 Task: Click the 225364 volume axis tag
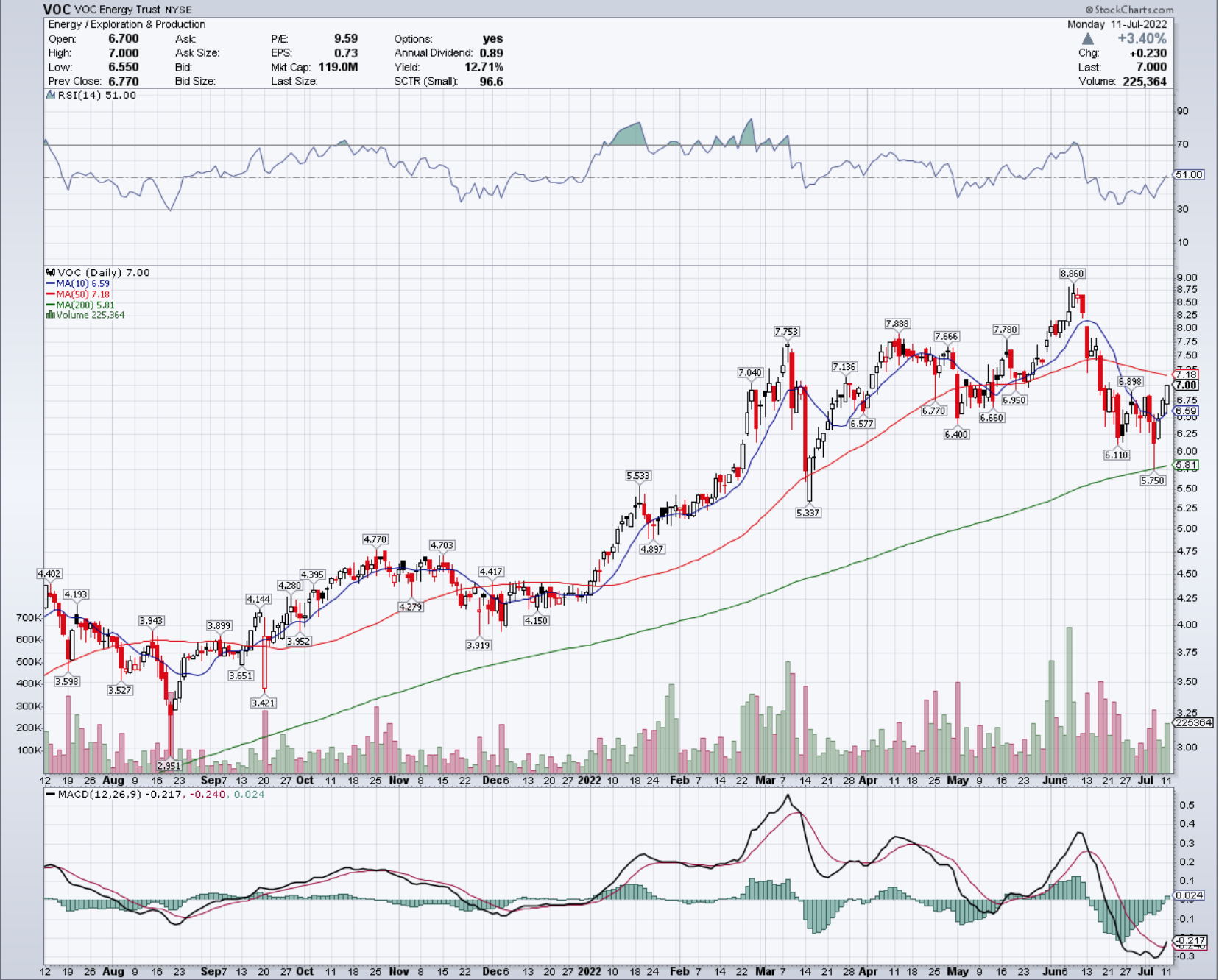click(1193, 722)
